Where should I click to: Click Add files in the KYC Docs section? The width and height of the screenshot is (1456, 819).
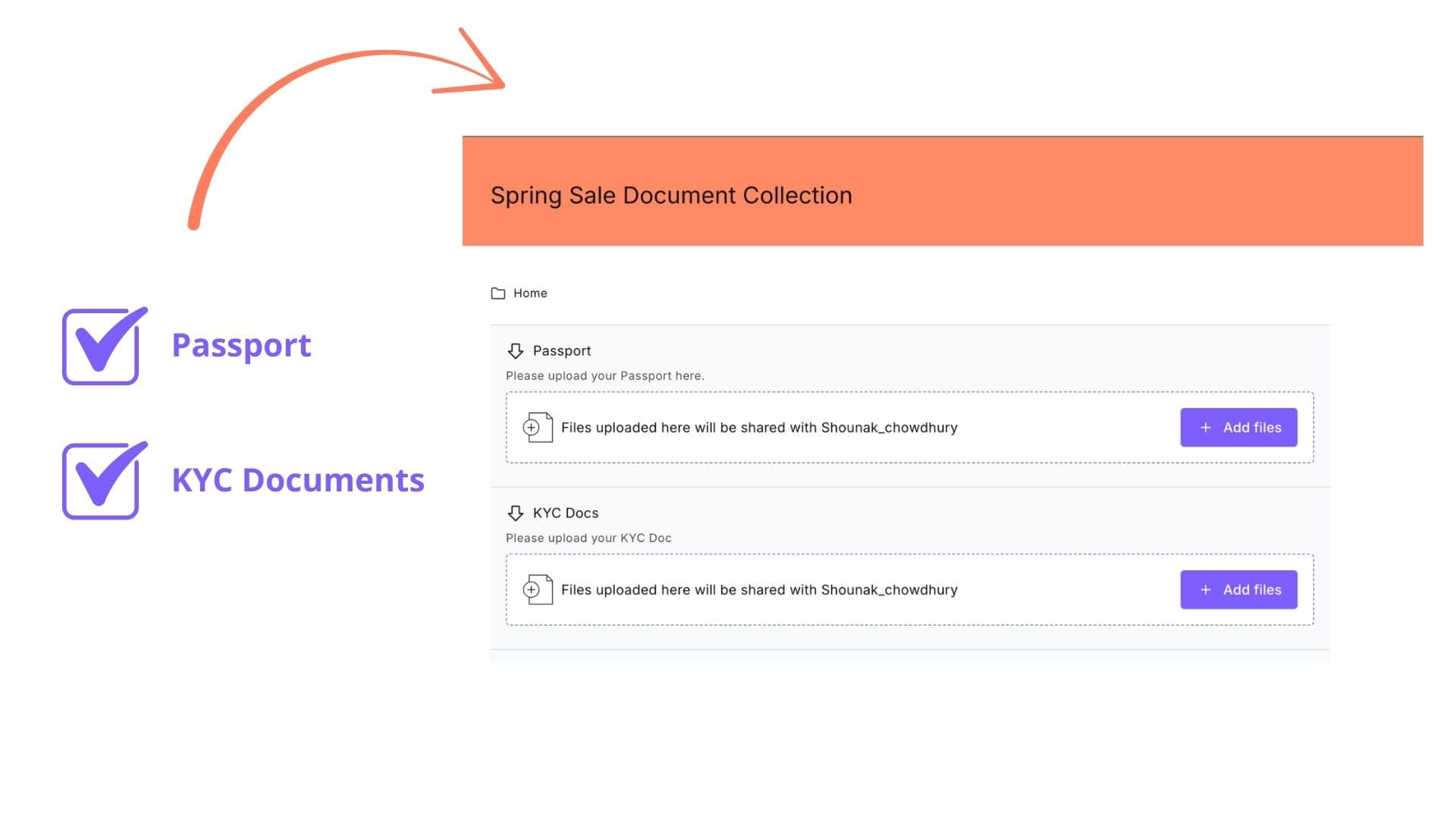[x=1238, y=589]
